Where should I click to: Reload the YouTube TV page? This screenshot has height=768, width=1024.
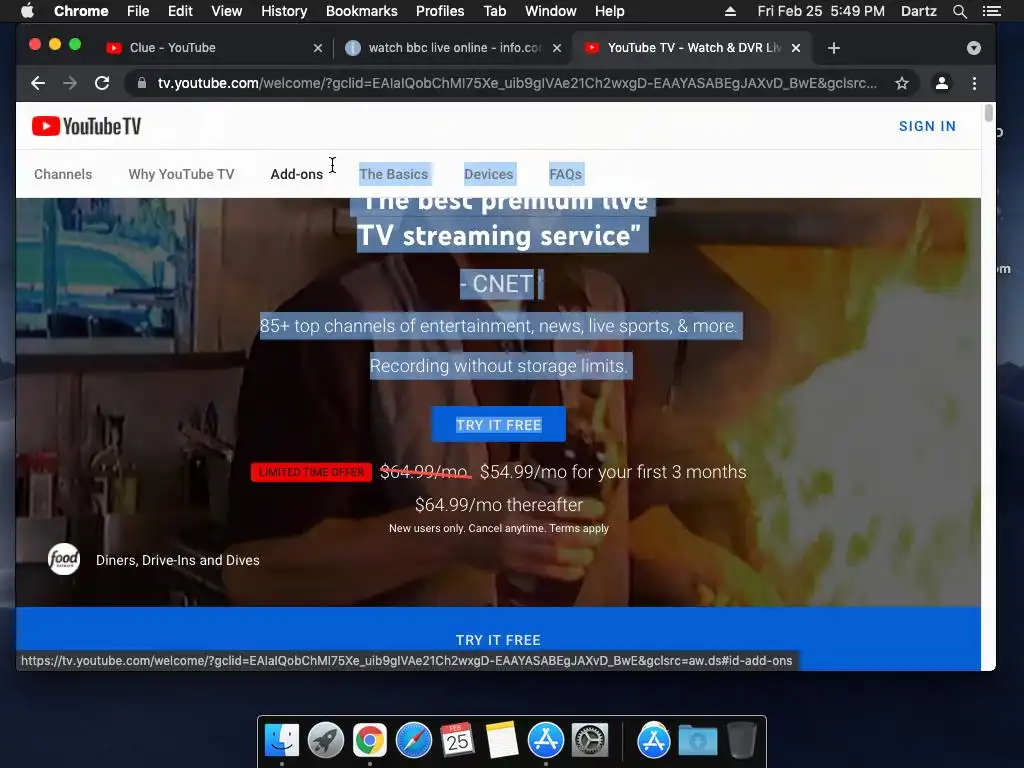[x=102, y=83]
